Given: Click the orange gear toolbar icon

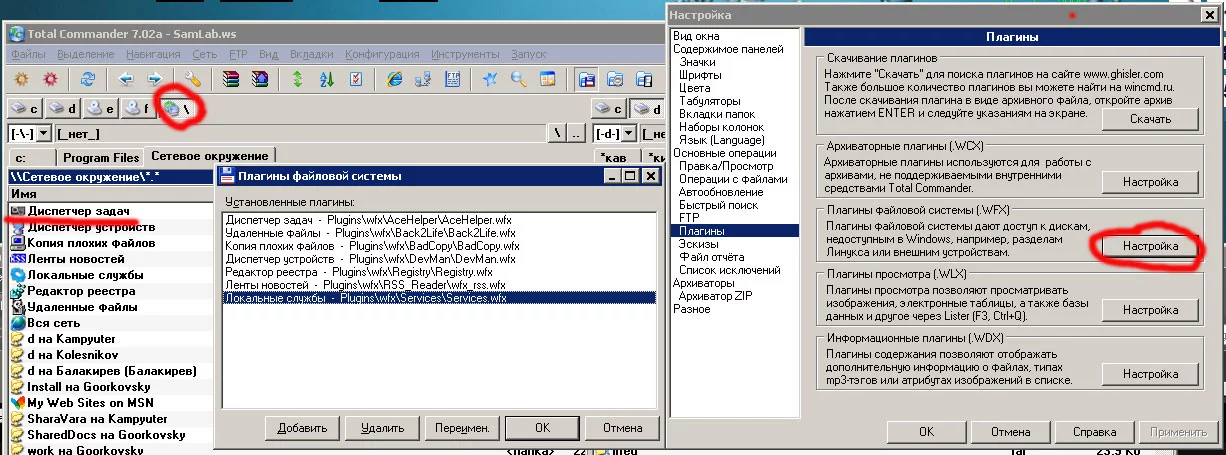Looking at the screenshot, I should tap(20, 78).
